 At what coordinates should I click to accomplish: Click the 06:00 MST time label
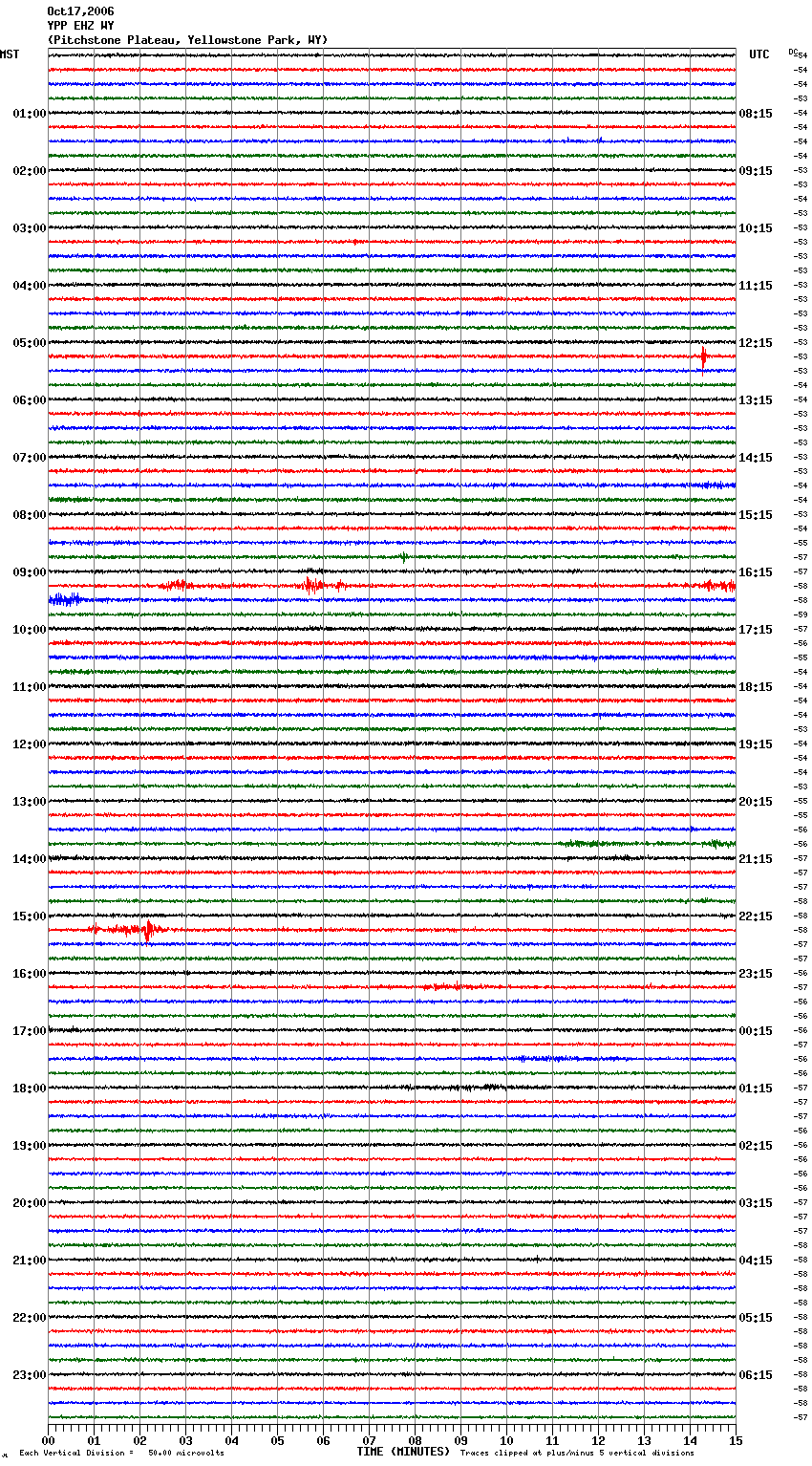tap(30, 400)
